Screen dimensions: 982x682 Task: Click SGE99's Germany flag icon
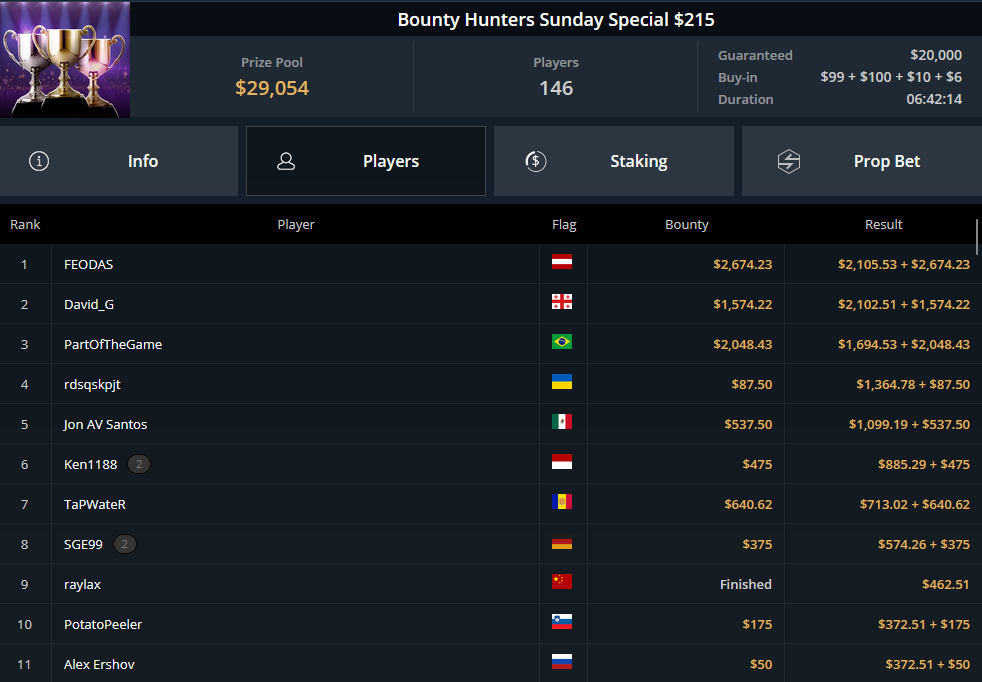pos(562,542)
